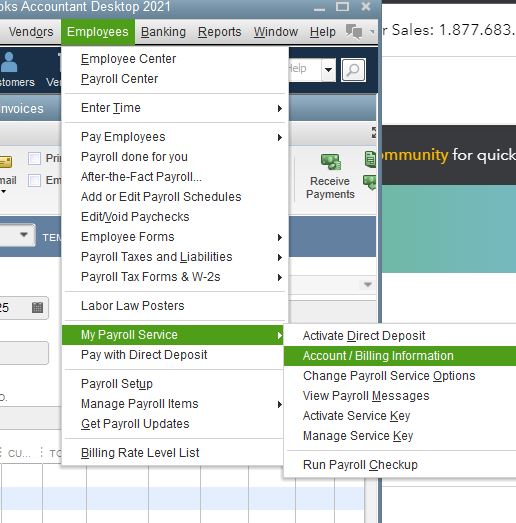
Task: Toggle the Email checkbox
Action: pyautogui.click(x=34, y=180)
